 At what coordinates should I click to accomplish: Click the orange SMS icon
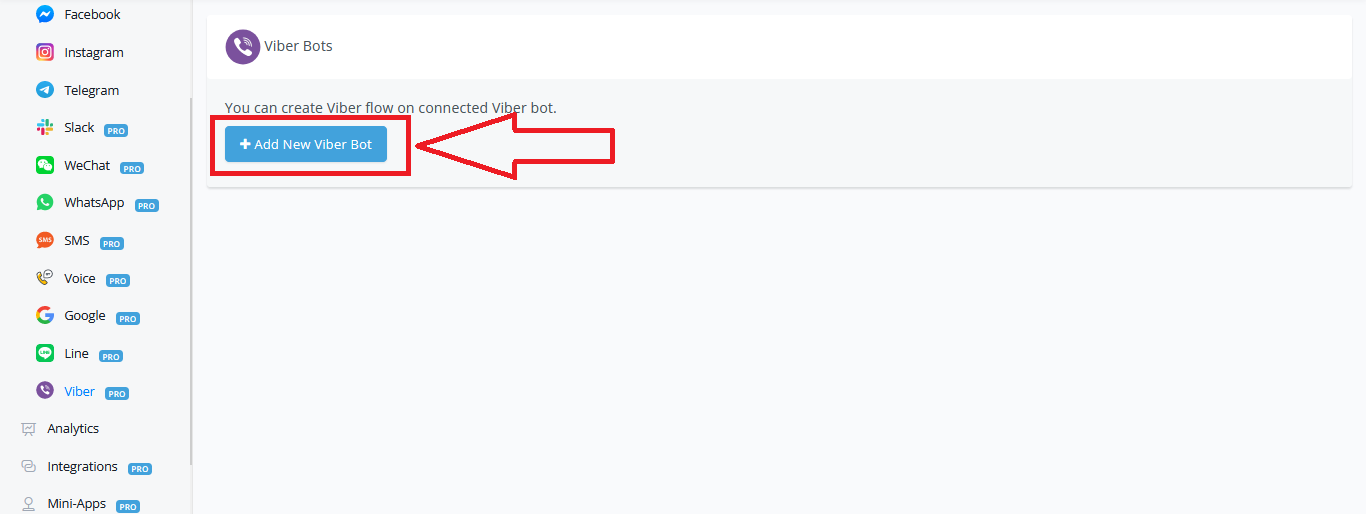(x=45, y=240)
